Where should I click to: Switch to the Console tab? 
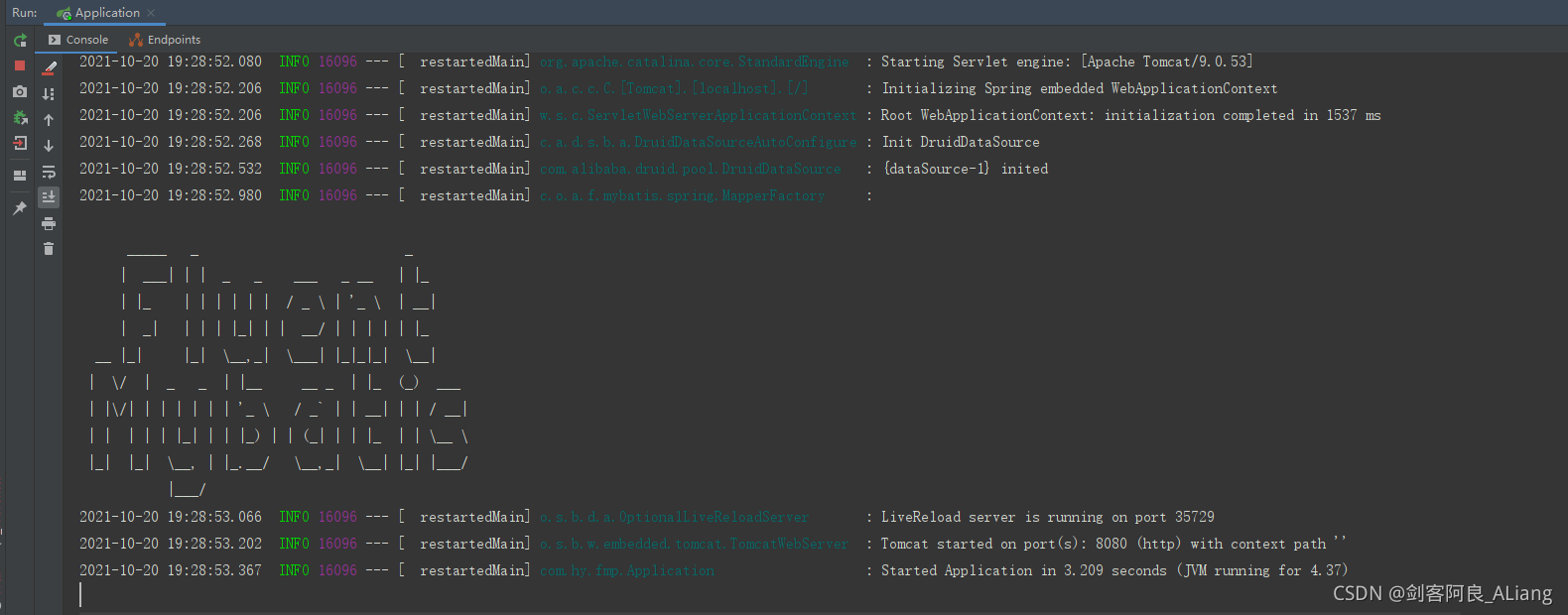tap(78, 40)
